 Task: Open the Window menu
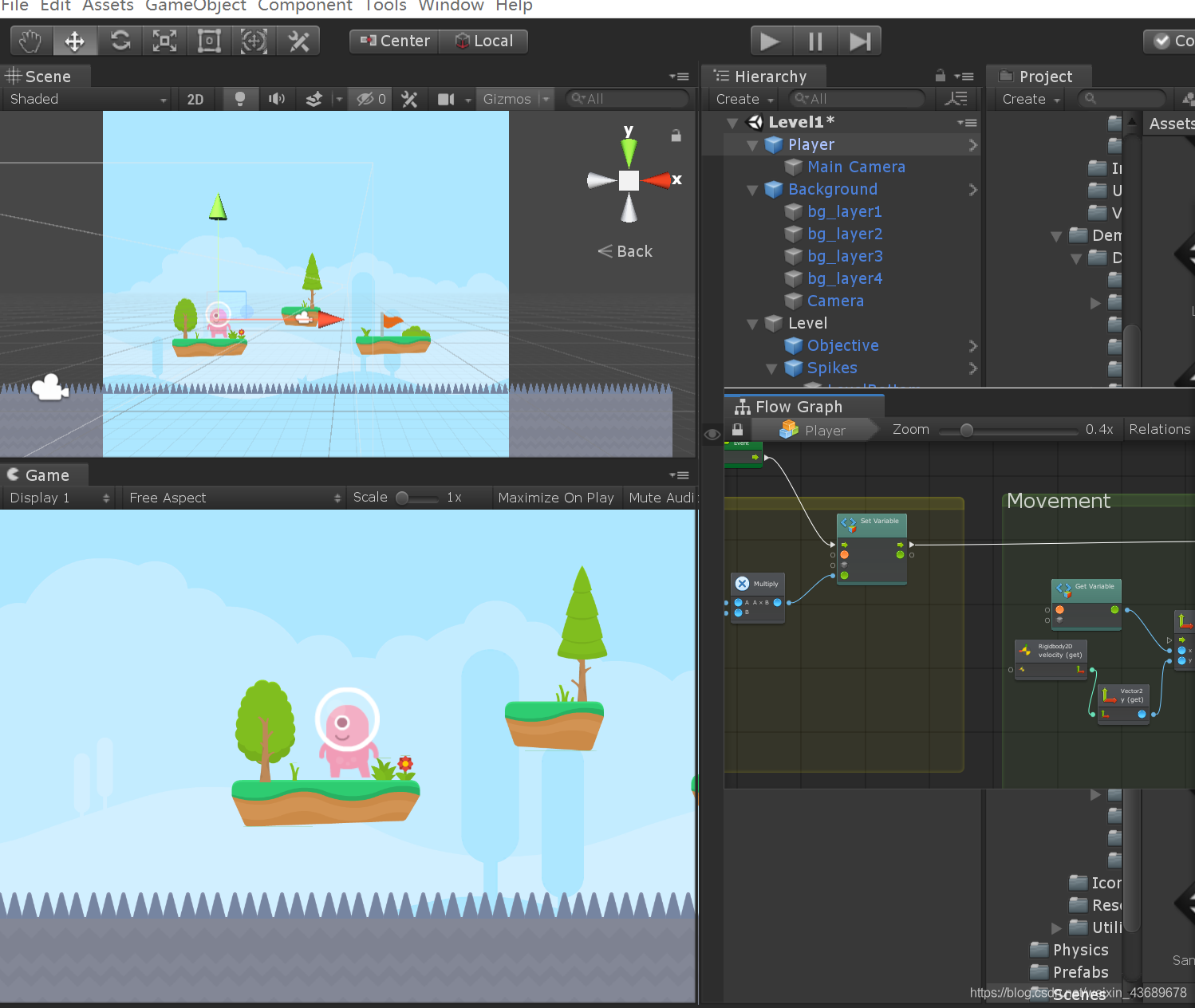click(x=451, y=6)
